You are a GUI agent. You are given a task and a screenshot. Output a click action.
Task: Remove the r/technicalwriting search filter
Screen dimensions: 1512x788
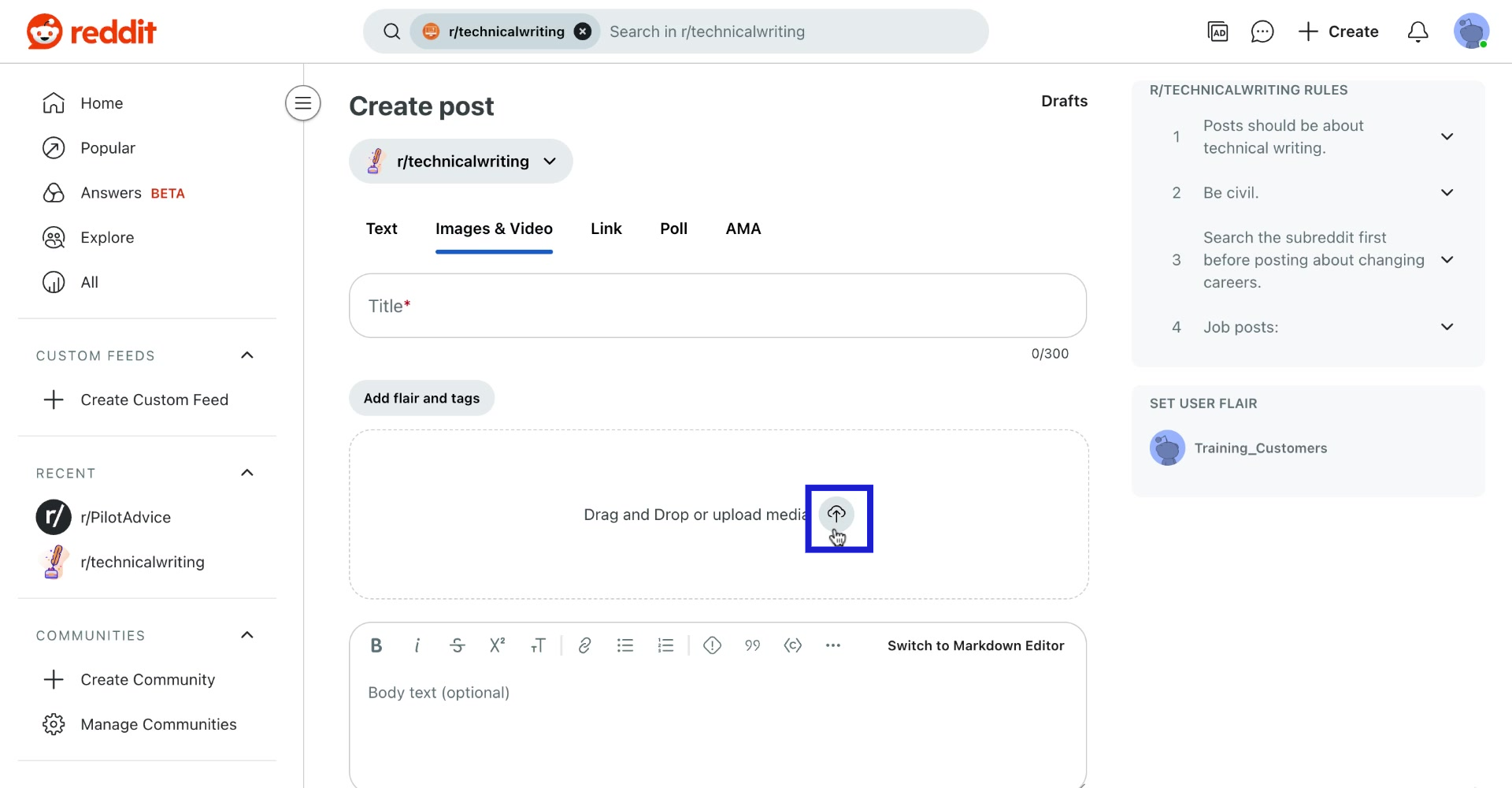point(582,31)
